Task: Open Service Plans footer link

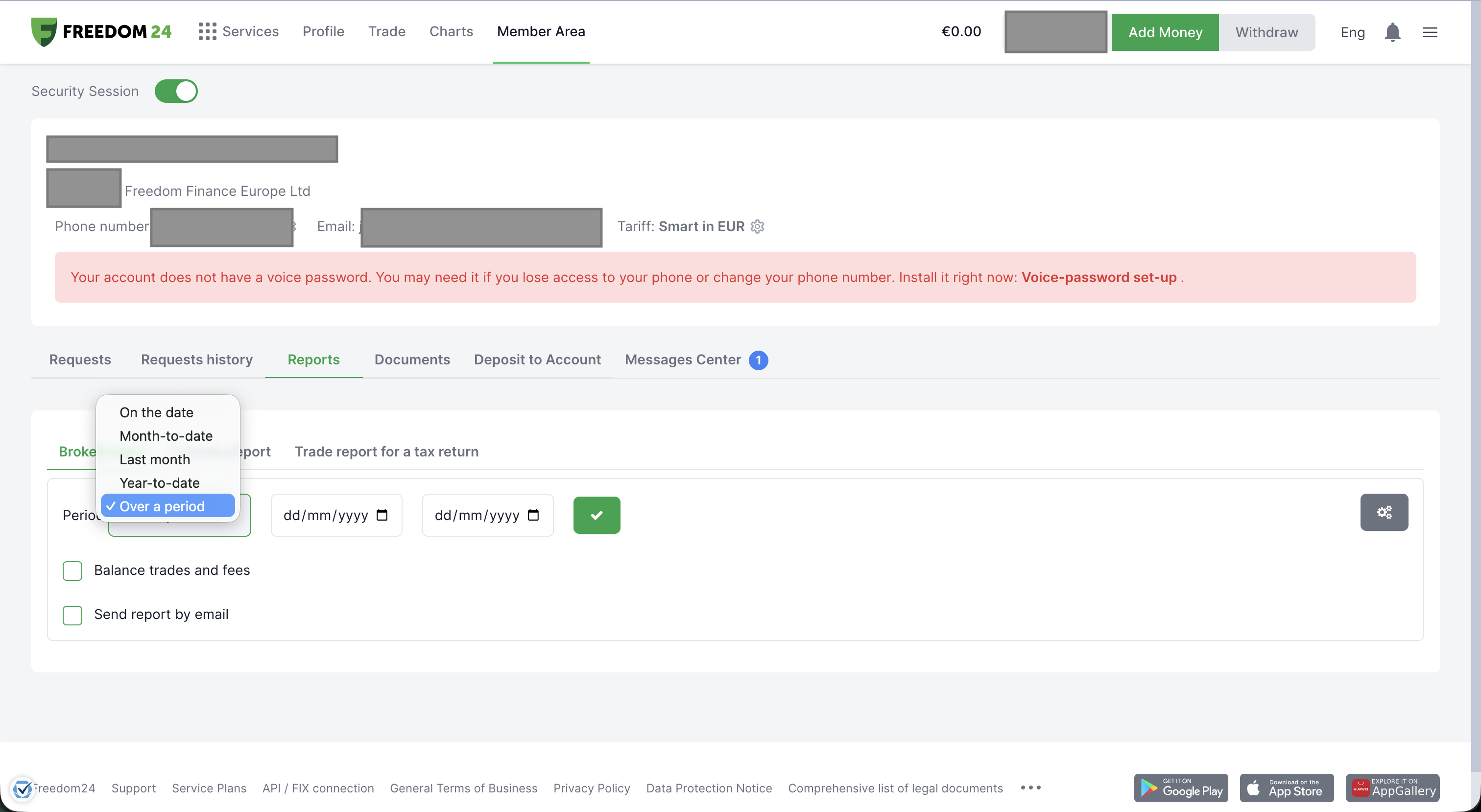Action: (x=209, y=788)
